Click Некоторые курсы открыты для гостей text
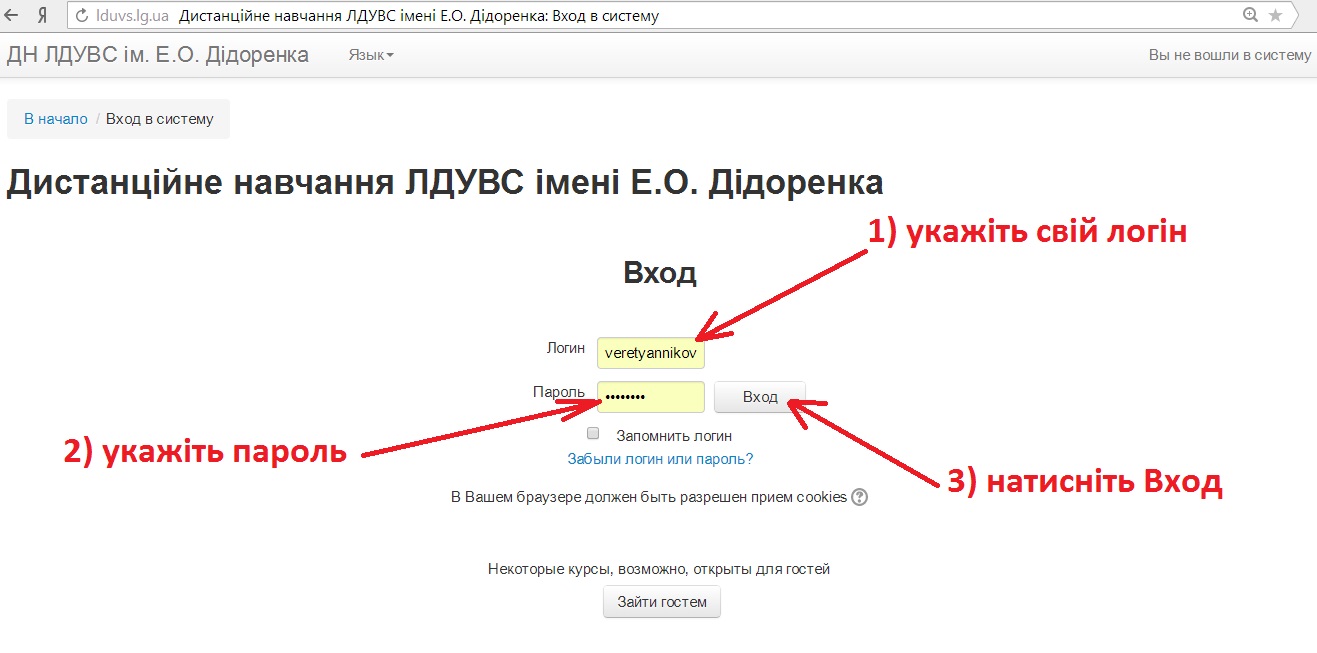The width and height of the screenshot is (1317, 653). coord(659,569)
